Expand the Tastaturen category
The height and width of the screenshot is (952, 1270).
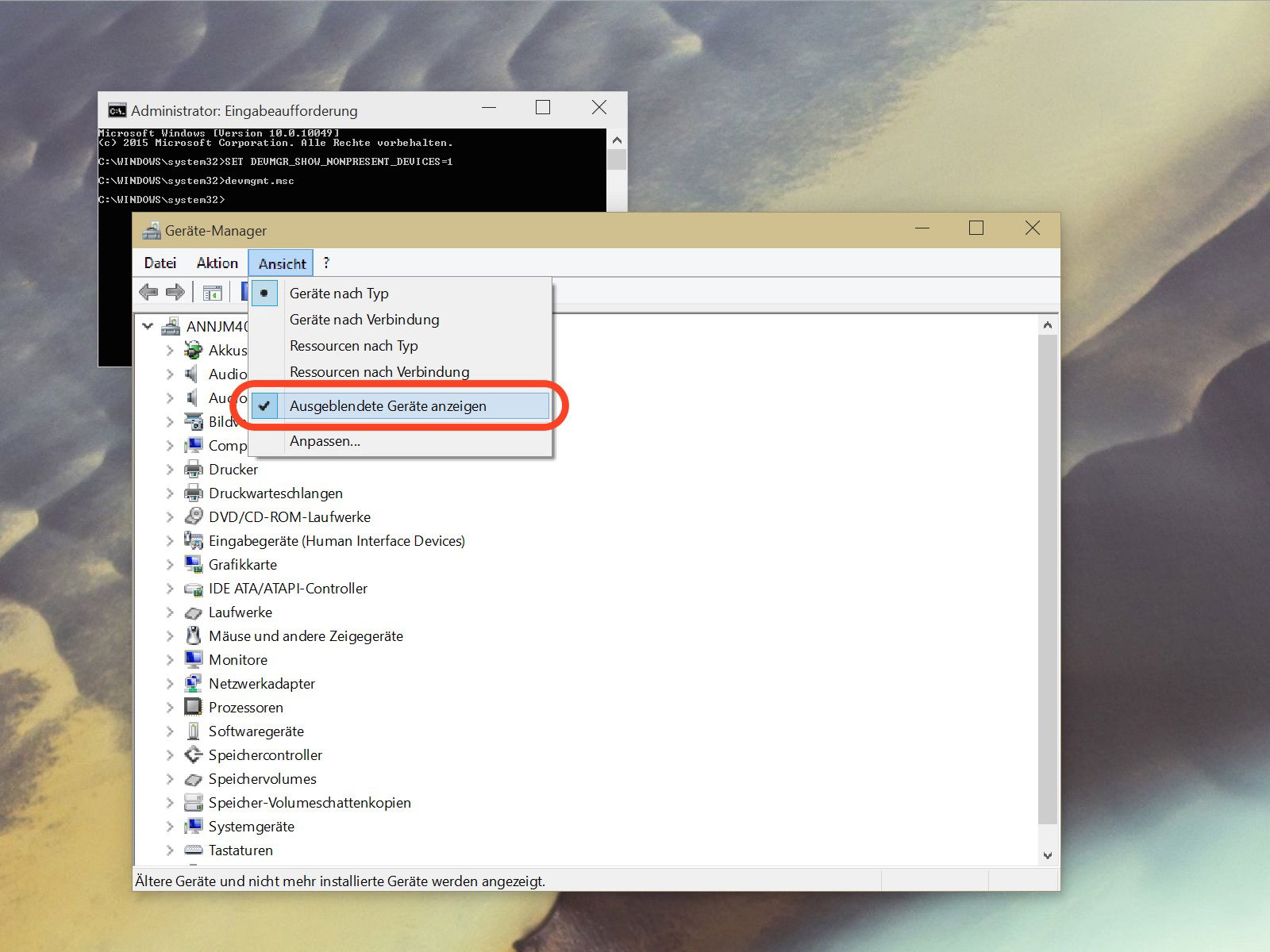(x=169, y=850)
